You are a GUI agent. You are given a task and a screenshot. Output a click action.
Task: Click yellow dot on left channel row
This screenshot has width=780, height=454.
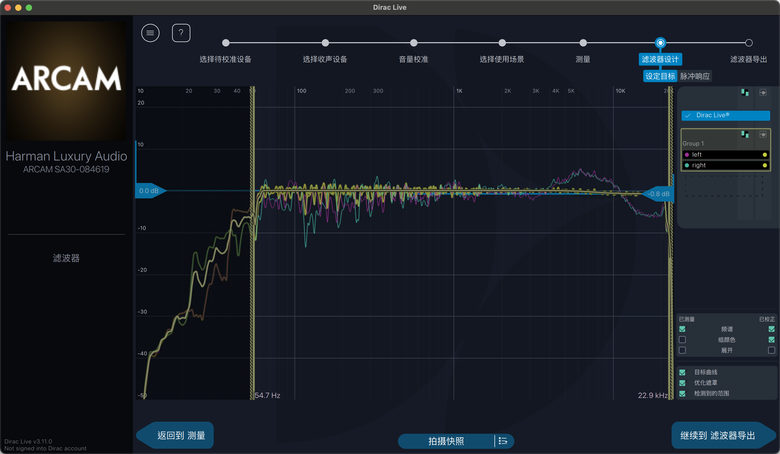tap(765, 155)
